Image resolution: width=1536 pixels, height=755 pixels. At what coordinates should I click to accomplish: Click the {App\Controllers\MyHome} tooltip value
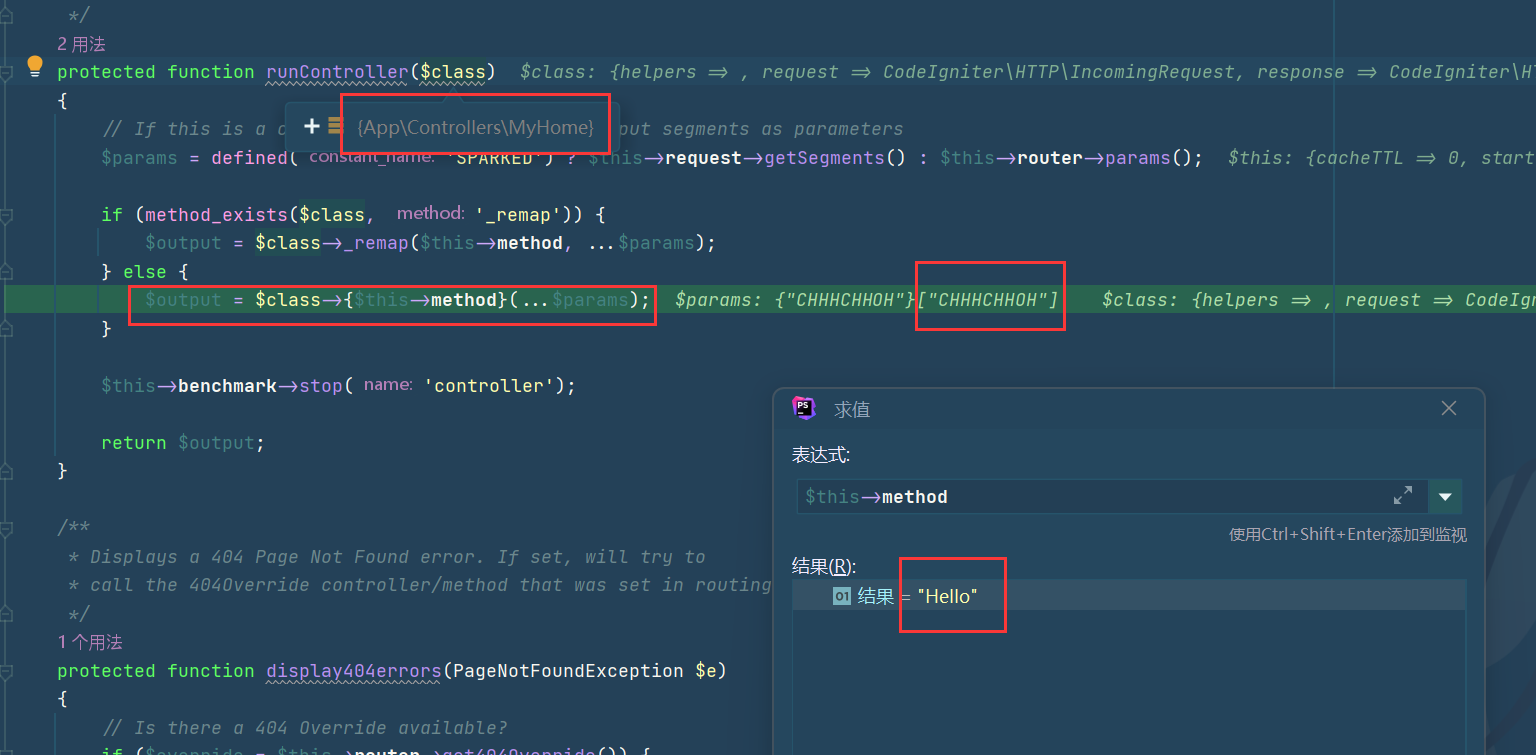[476, 127]
